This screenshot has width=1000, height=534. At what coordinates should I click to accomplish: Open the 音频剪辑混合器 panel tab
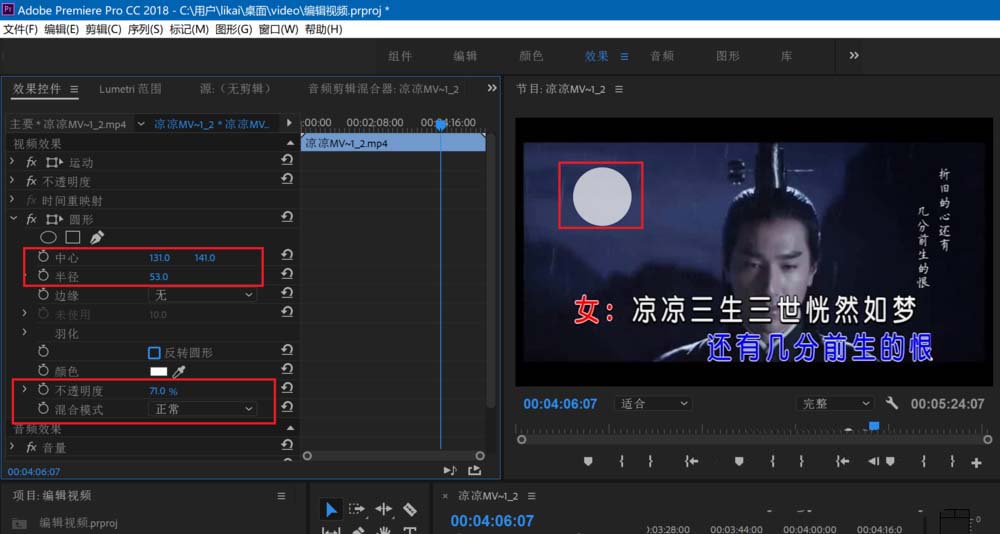[x=383, y=89]
